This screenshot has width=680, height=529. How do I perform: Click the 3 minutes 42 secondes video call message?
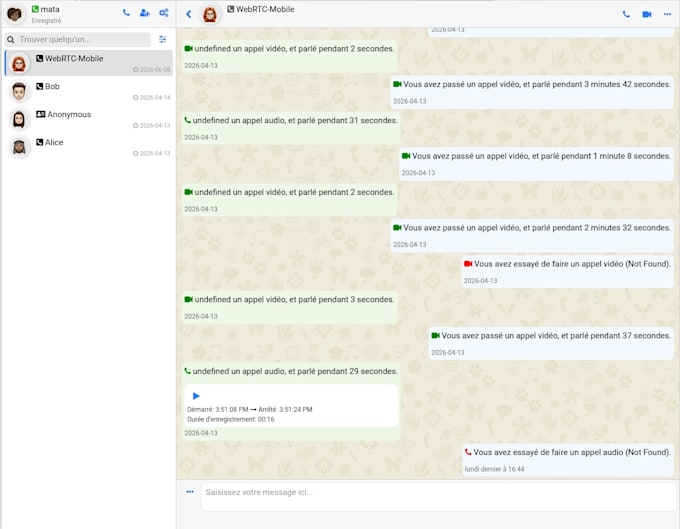click(x=532, y=92)
